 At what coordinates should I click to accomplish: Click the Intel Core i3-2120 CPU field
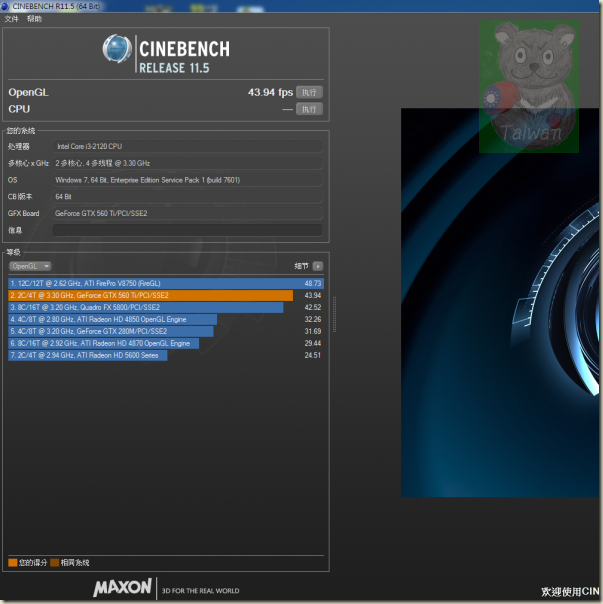(x=187, y=146)
